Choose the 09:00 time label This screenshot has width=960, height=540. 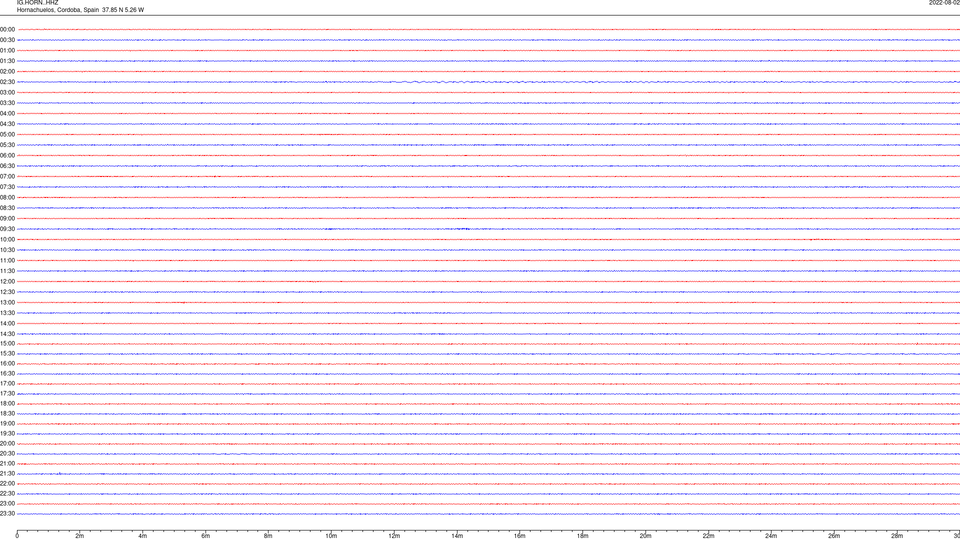point(7,219)
